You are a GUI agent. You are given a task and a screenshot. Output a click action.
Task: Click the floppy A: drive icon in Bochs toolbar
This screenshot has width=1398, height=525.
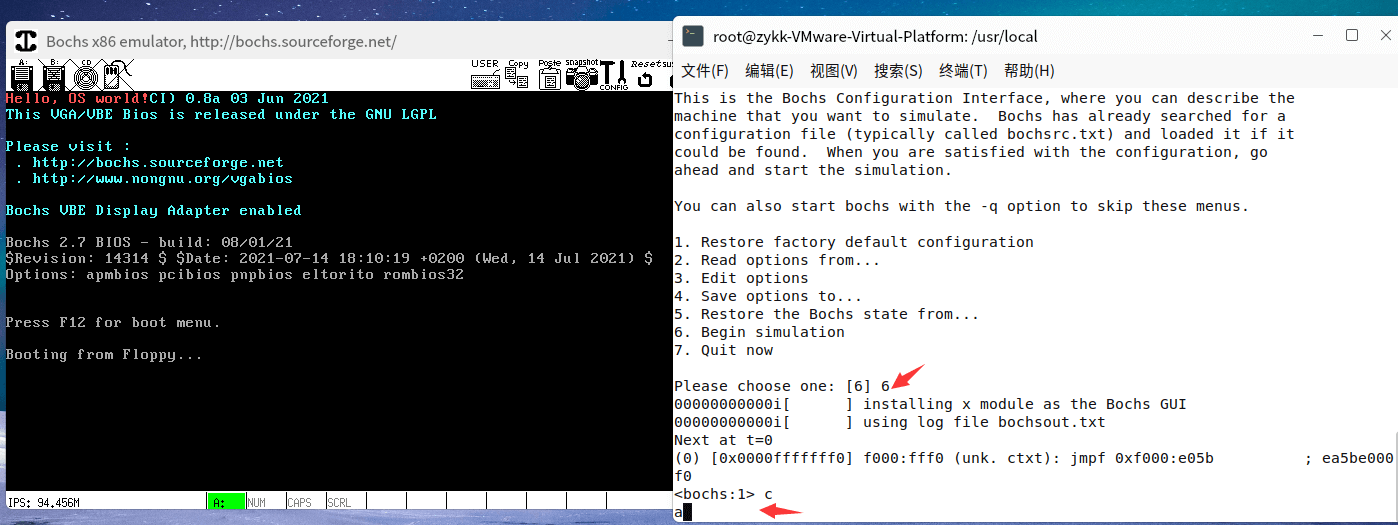[22, 75]
